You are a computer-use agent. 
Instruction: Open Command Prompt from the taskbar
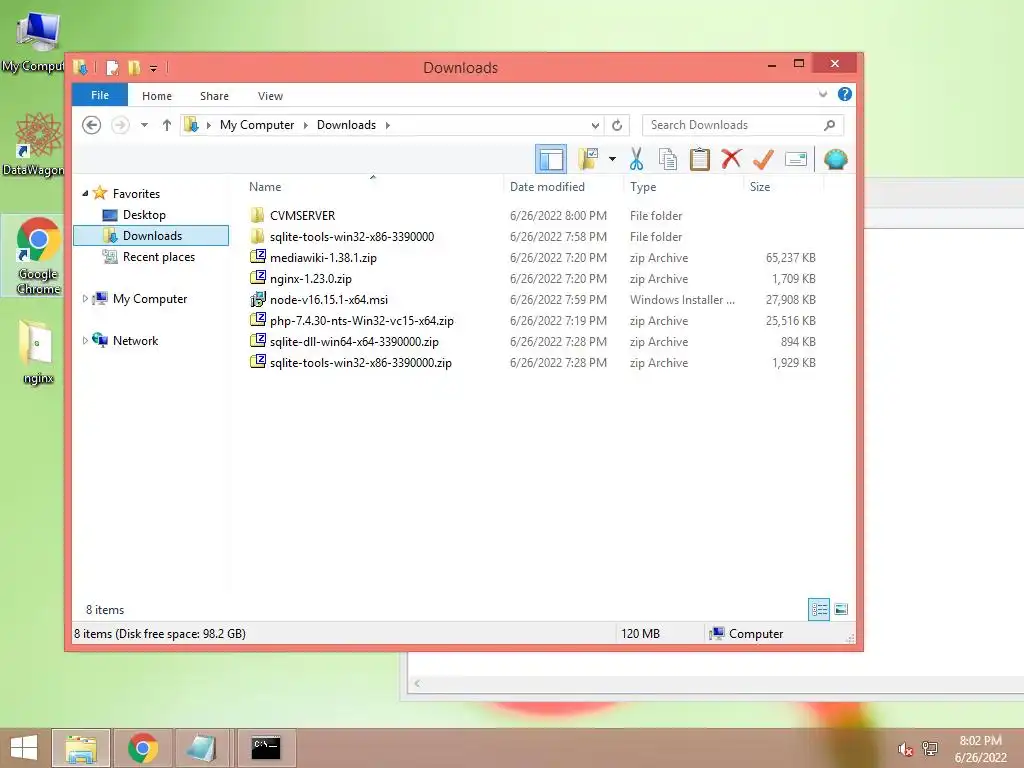tap(266, 748)
